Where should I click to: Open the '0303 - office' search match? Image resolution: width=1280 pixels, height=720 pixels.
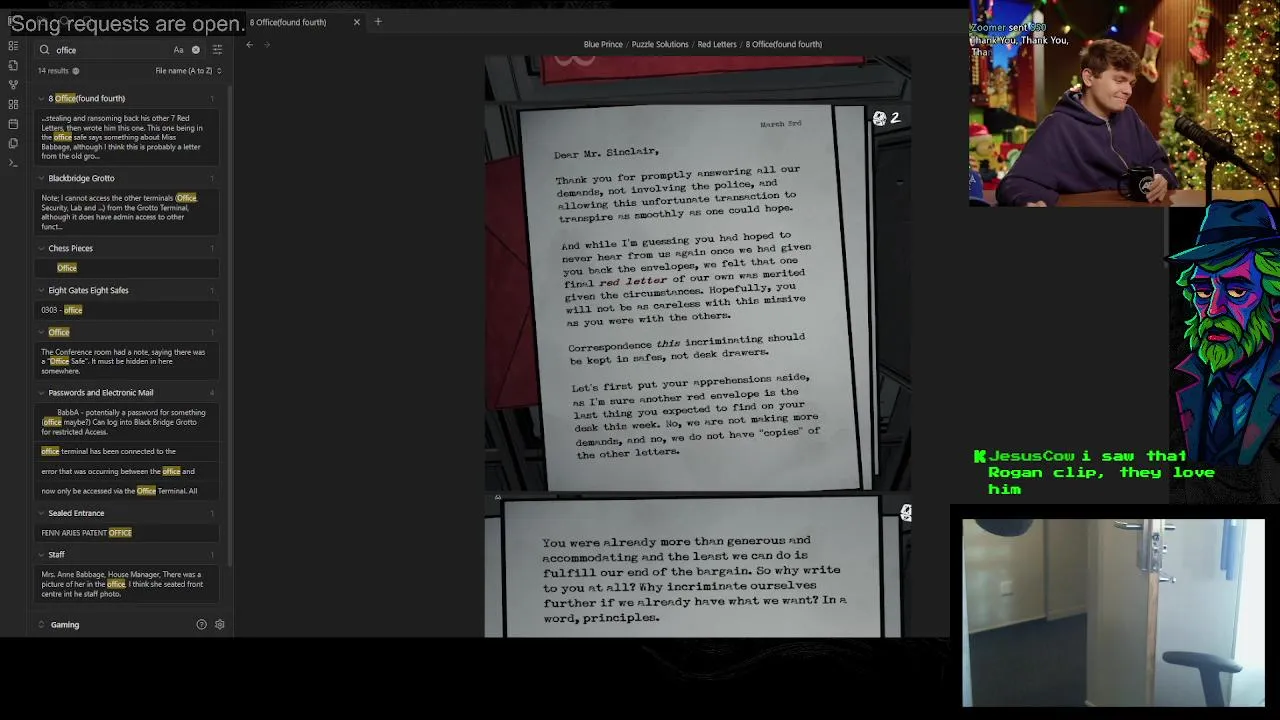tap(128, 310)
